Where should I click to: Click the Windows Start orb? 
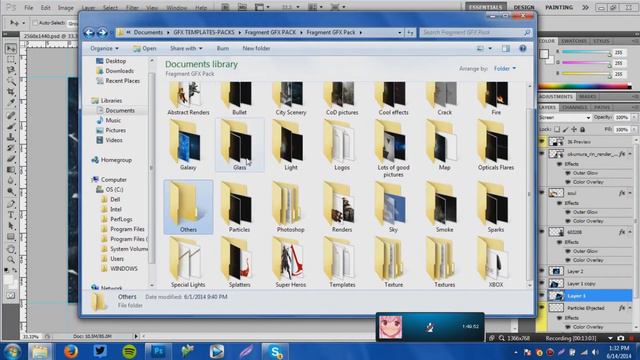pos(12,351)
